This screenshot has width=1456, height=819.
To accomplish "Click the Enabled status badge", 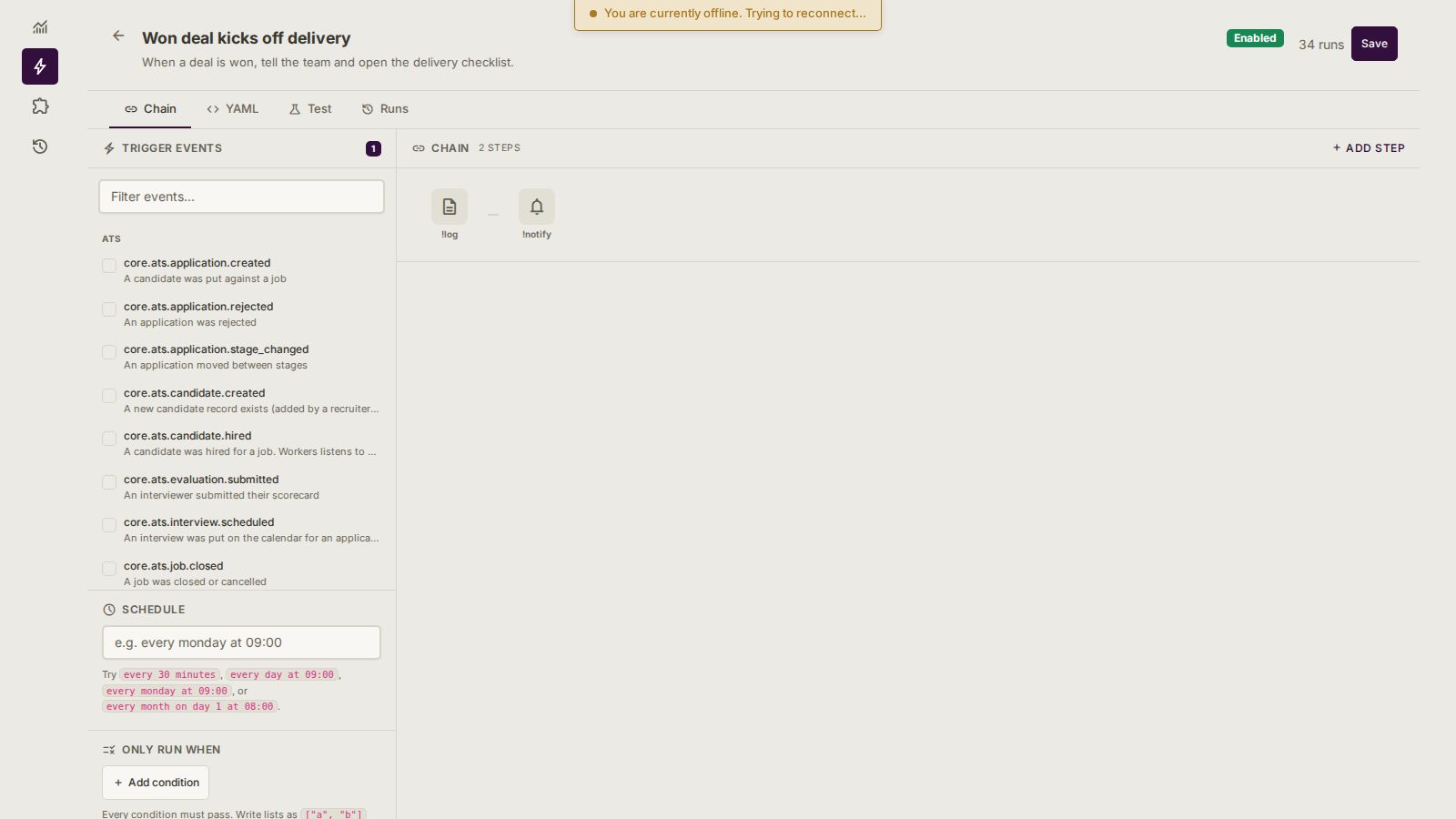I will click(x=1255, y=38).
